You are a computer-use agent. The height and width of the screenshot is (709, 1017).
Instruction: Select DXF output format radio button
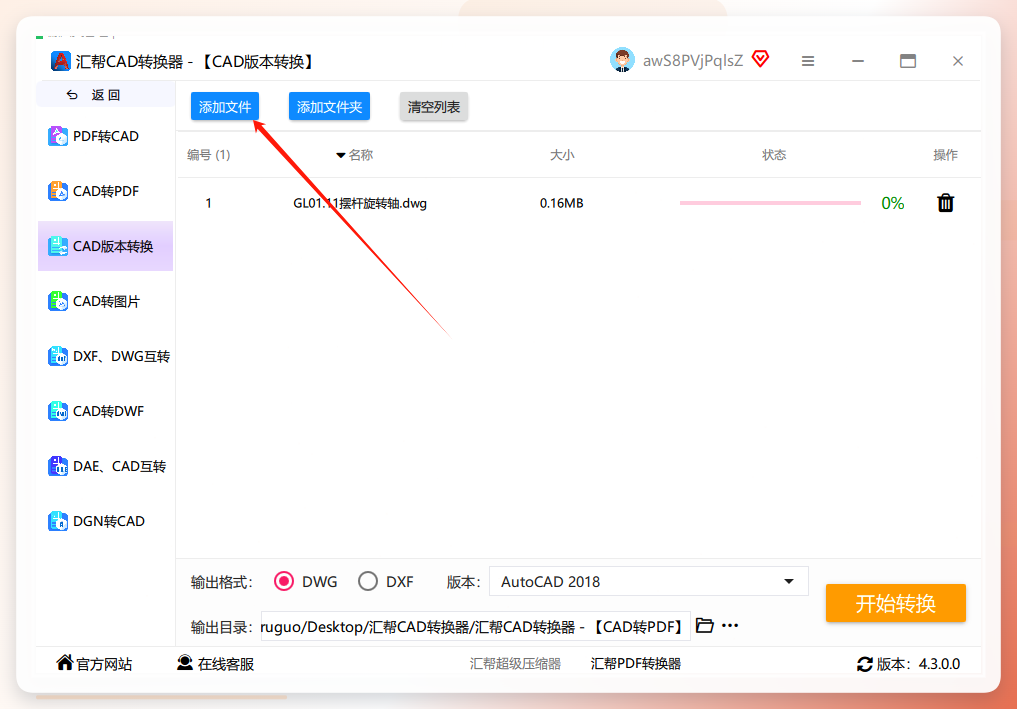[x=368, y=581]
